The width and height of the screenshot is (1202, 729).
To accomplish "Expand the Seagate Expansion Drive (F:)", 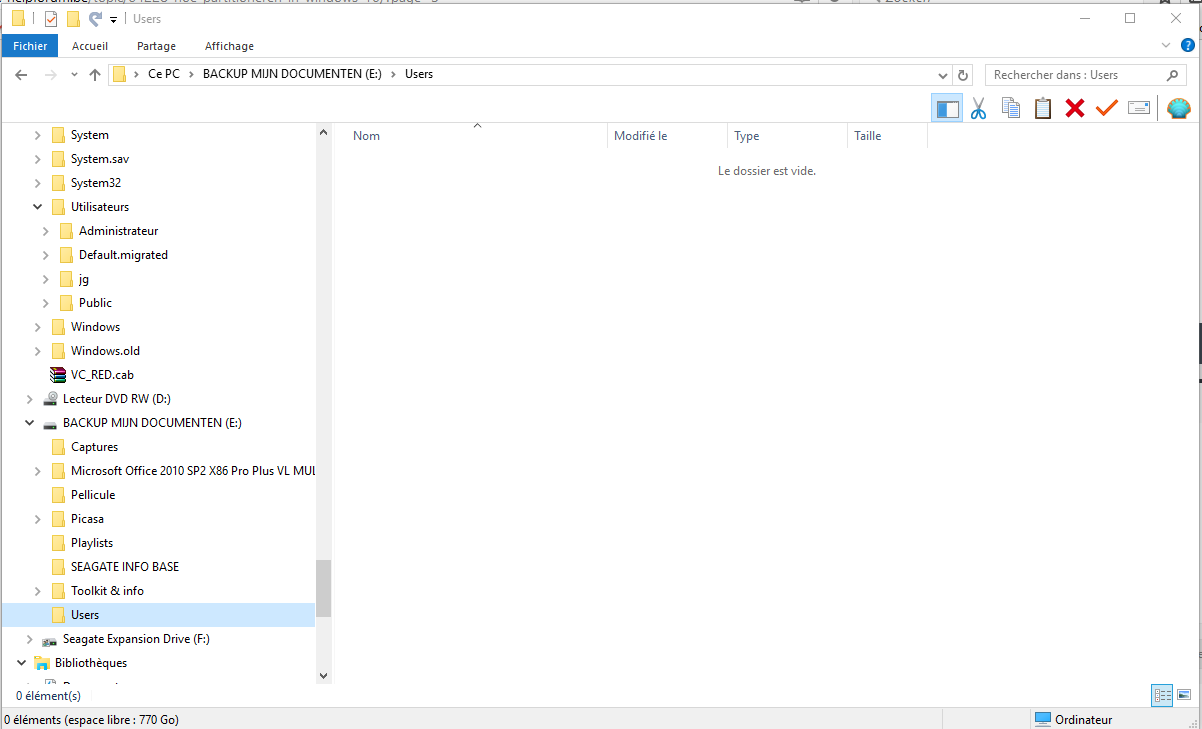I will coord(30,639).
